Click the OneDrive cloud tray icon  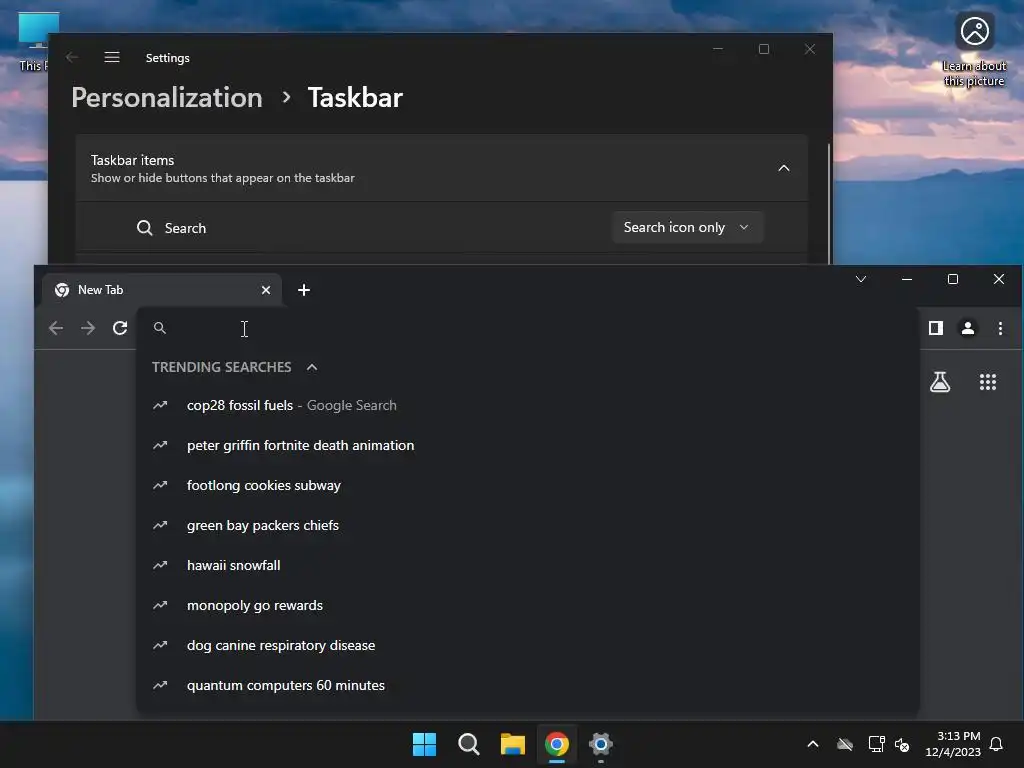point(845,744)
